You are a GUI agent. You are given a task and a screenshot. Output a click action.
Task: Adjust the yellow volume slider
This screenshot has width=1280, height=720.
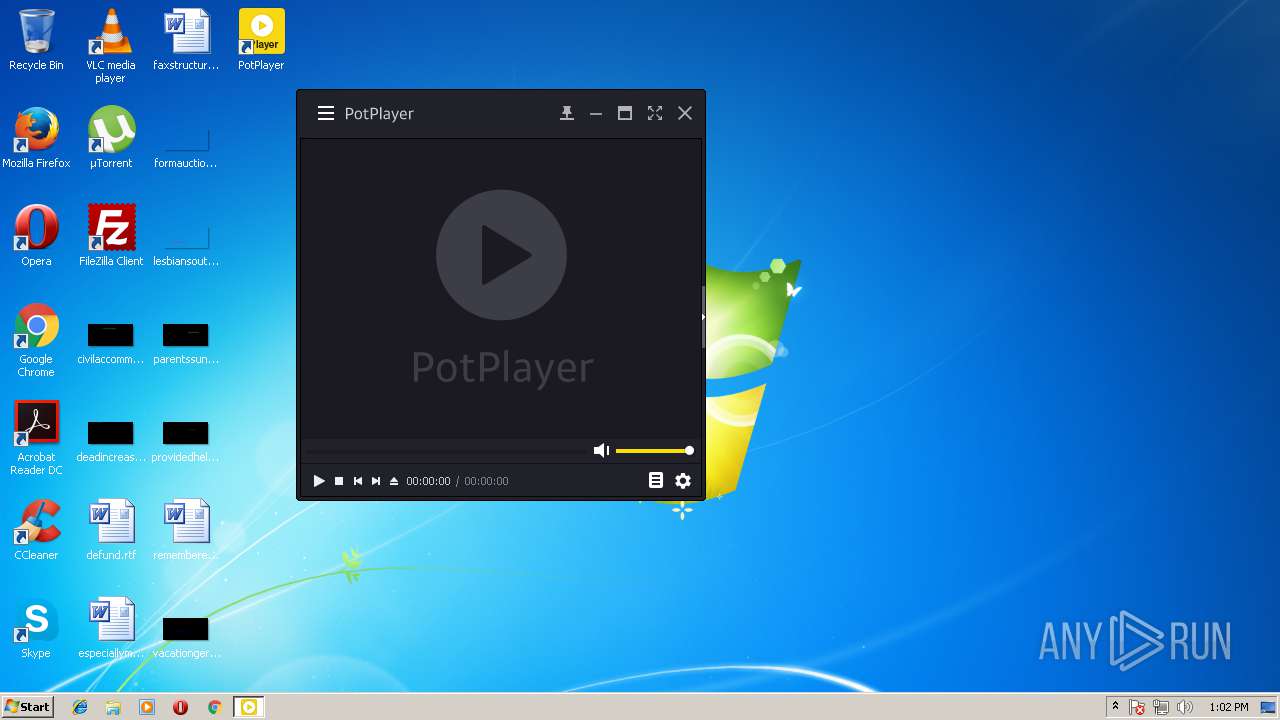point(654,451)
